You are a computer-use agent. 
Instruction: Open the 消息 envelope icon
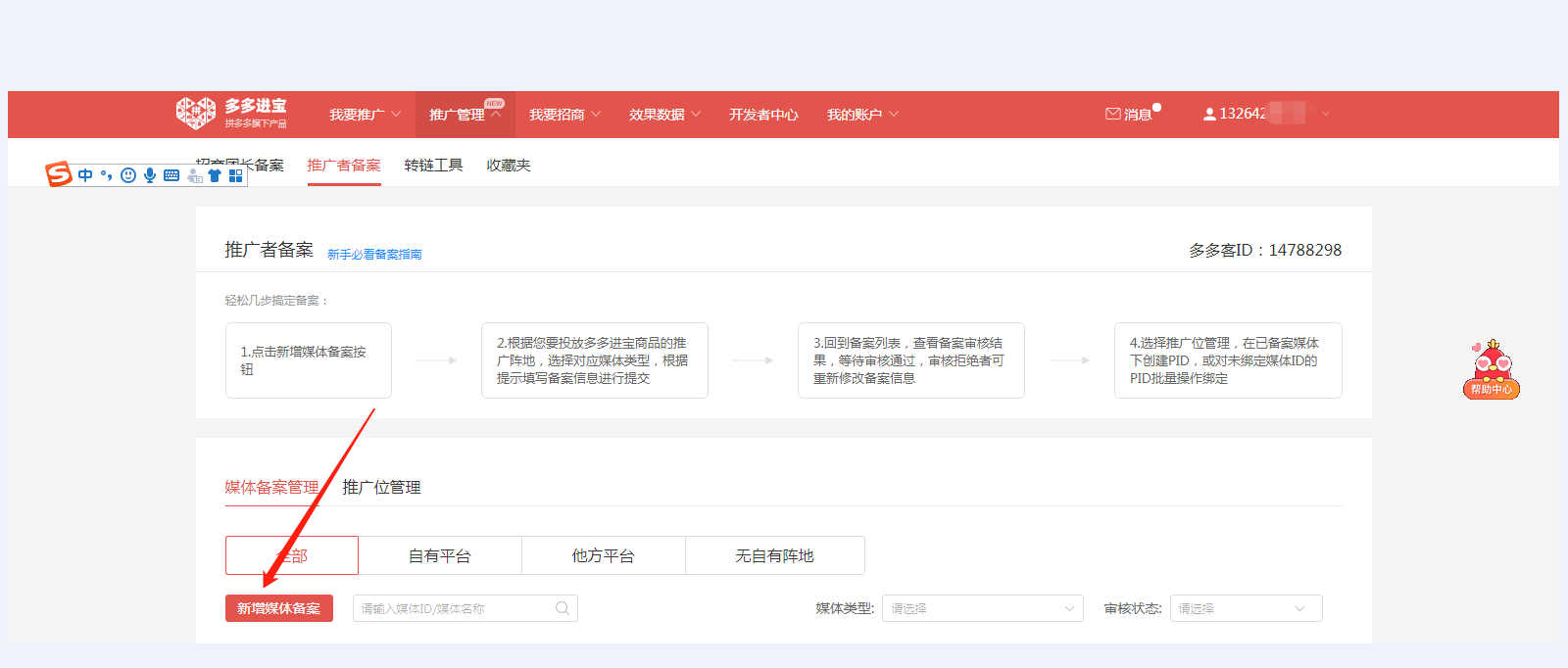pyautogui.click(x=1112, y=114)
